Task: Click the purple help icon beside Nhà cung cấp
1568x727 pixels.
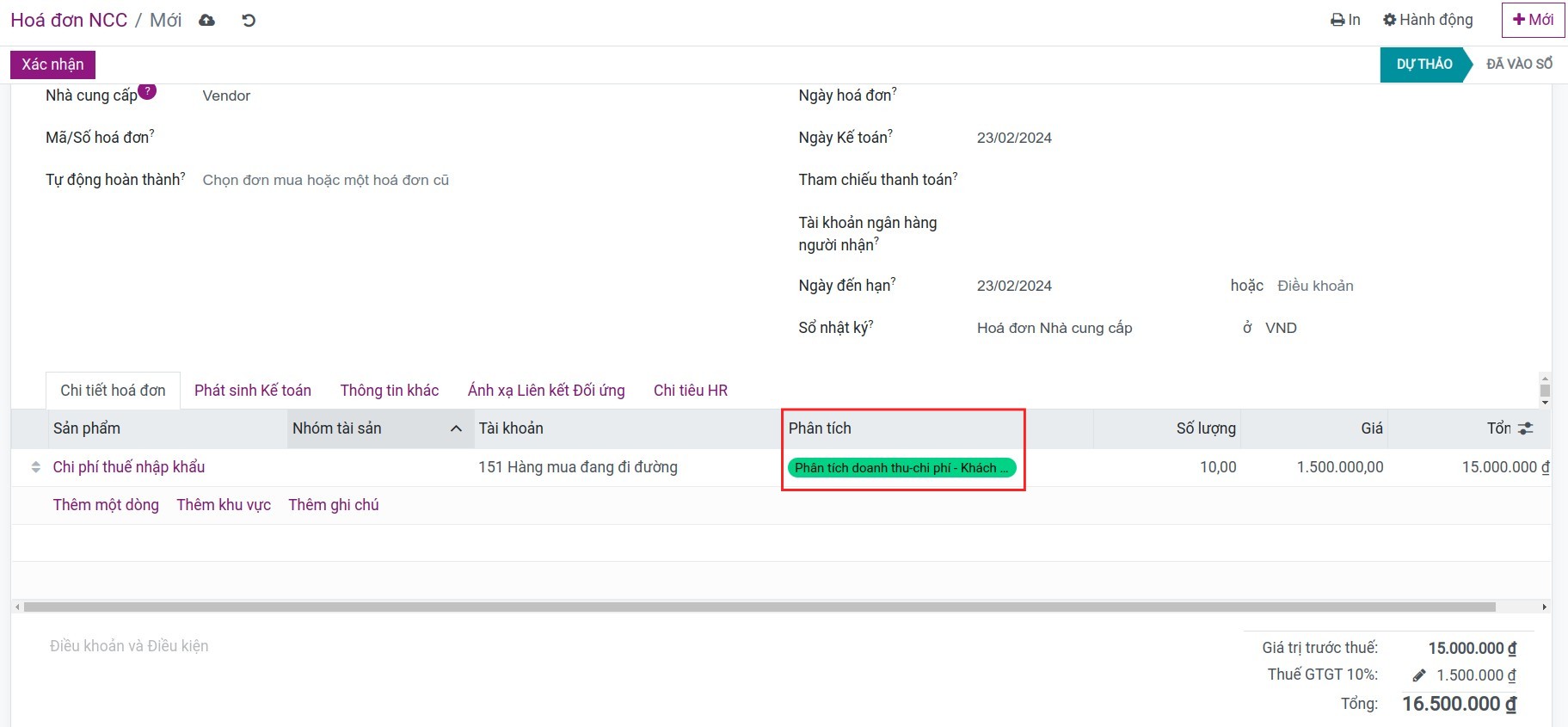Action: (x=147, y=91)
